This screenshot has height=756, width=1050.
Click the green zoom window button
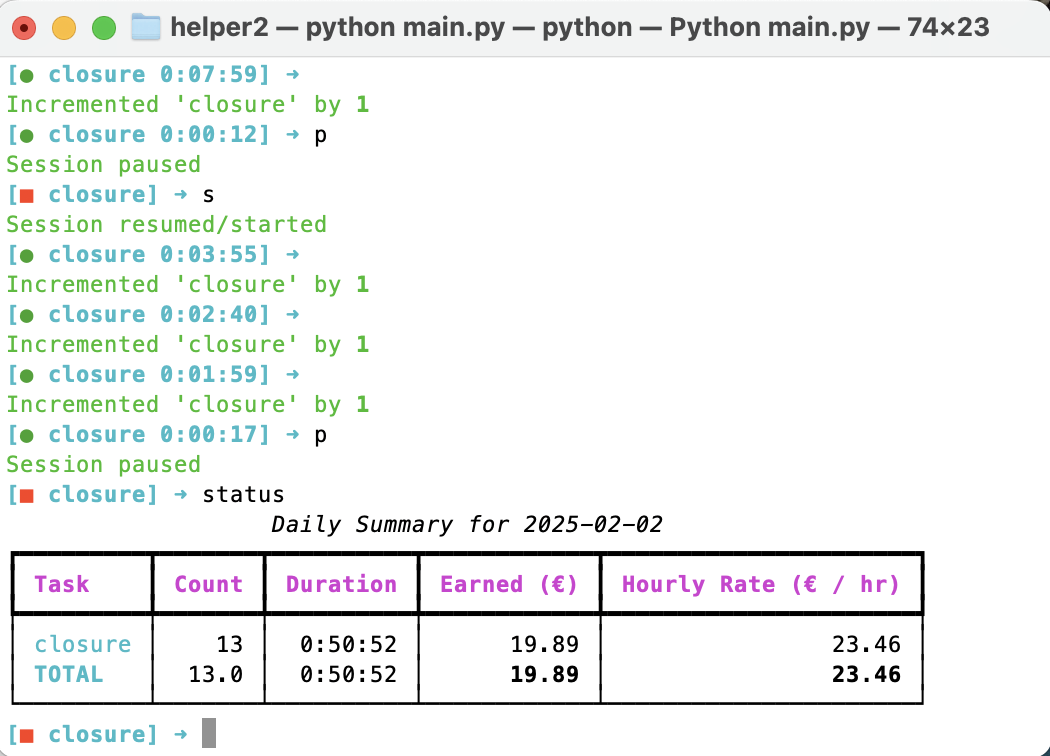point(104,28)
